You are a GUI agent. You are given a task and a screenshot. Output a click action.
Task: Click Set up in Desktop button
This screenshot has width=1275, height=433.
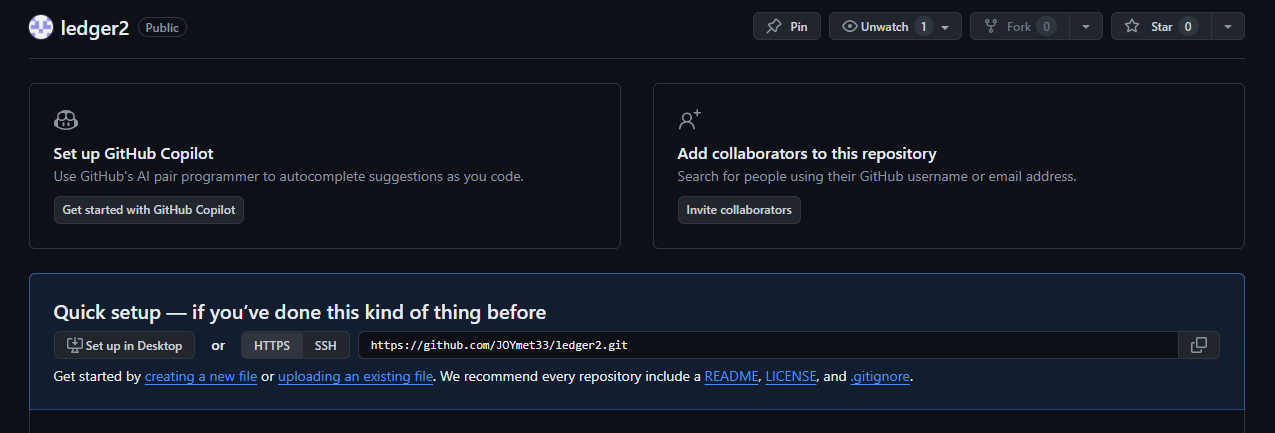click(124, 345)
